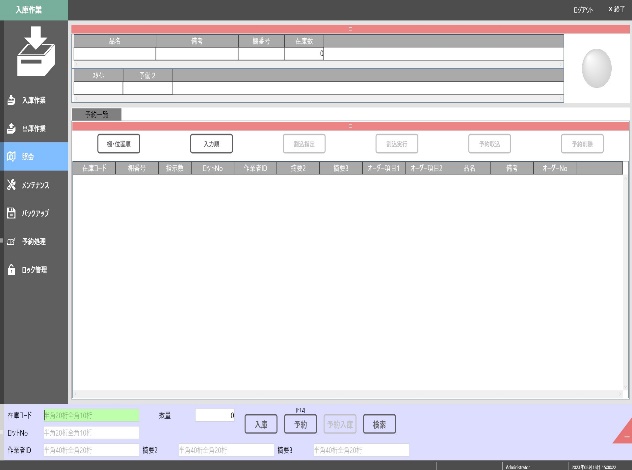Click the red triangle at bottom right
This screenshot has height=470, width=632.
tap(623, 432)
